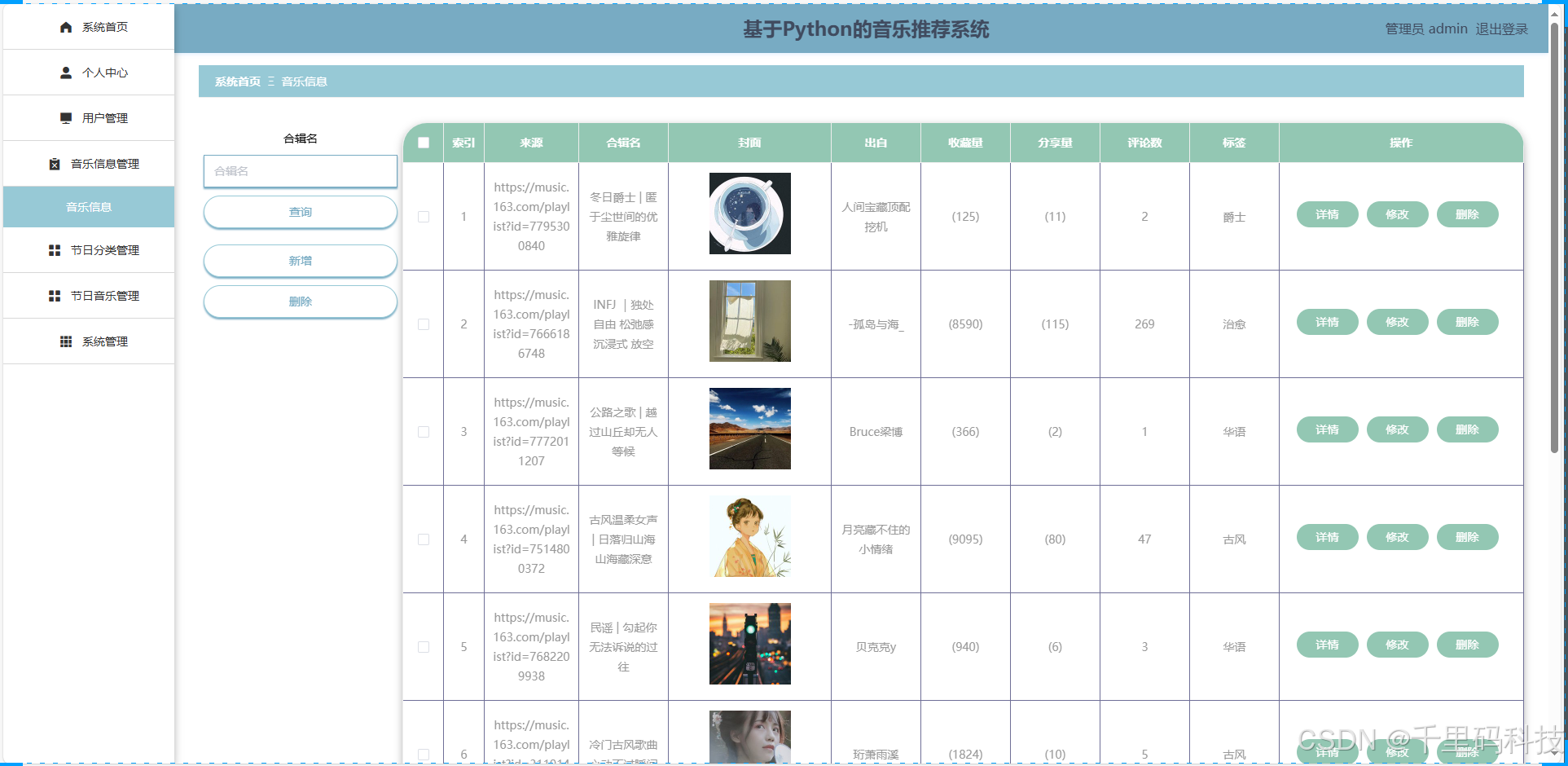1568x766 pixels.
Task: Check the checkbox for row 3
Action: pos(424,432)
